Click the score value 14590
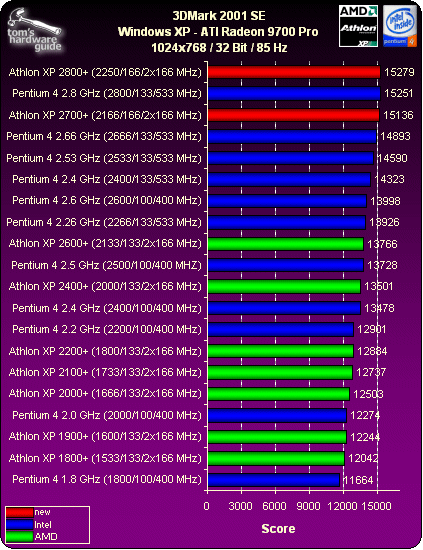 (x=392, y=158)
